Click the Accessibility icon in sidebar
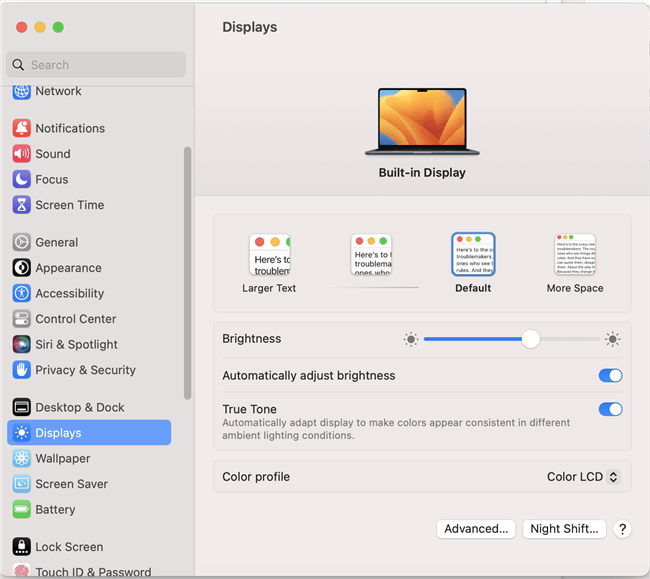650x579 pixels. tap(21, 293)
